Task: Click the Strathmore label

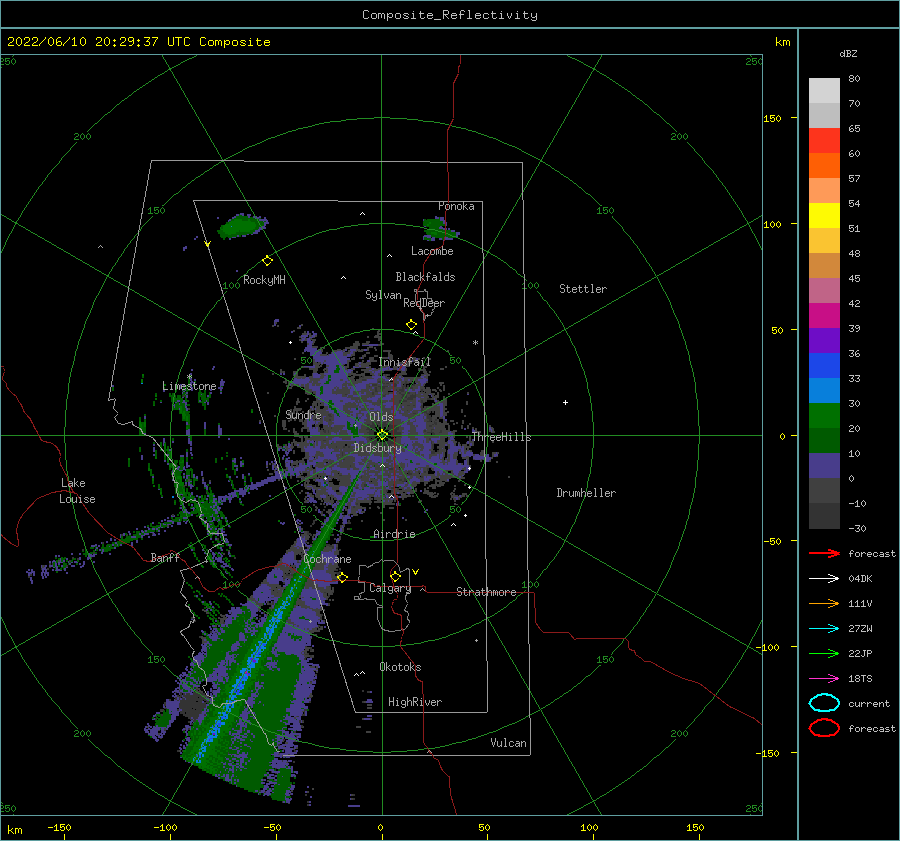Action: click(x=486, y=592)
